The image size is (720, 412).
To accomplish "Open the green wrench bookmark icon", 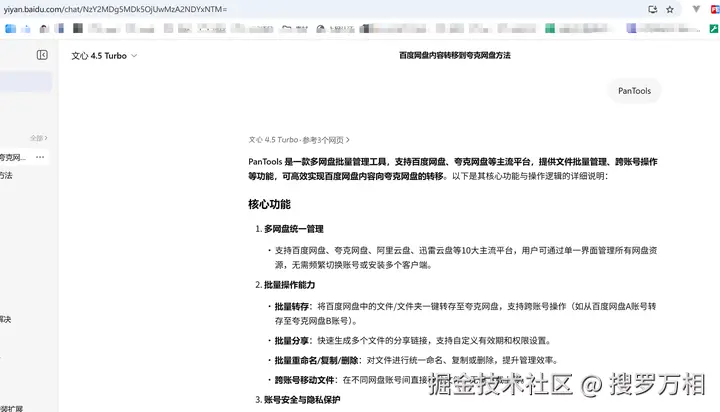I will pos(714,28).
